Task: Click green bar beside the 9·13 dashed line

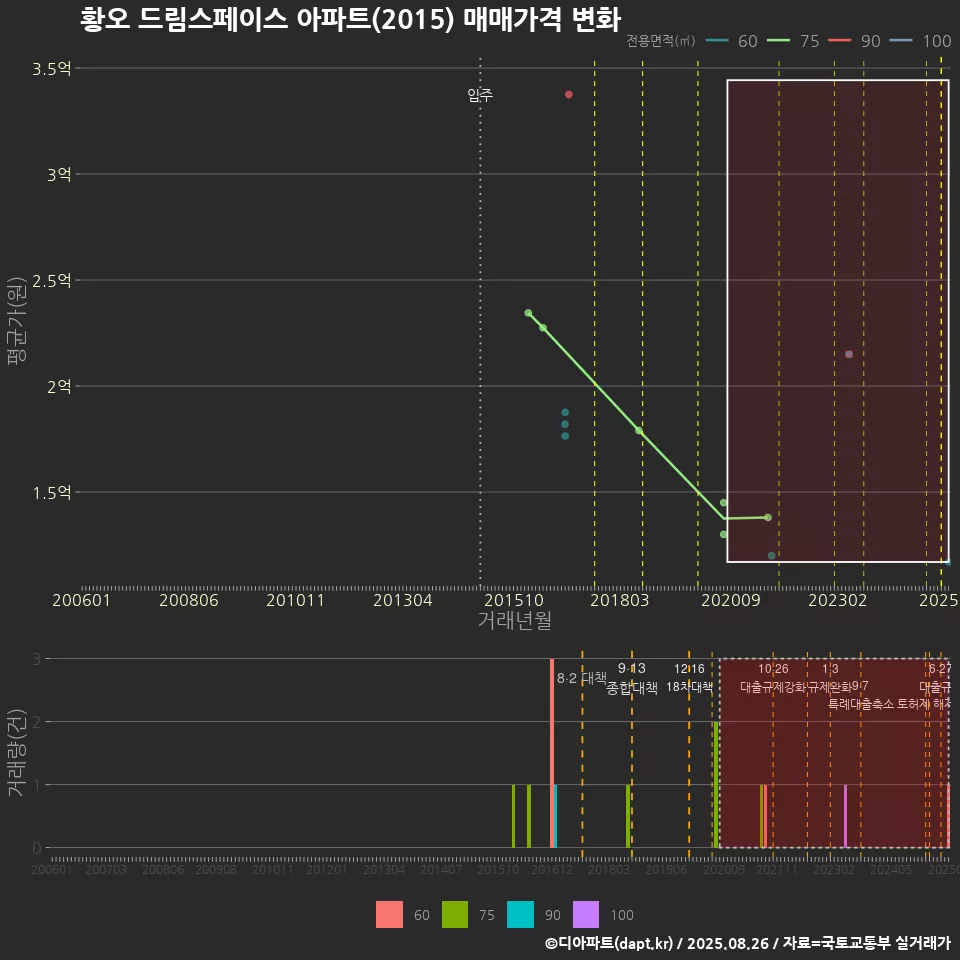Action: (628, 816)
